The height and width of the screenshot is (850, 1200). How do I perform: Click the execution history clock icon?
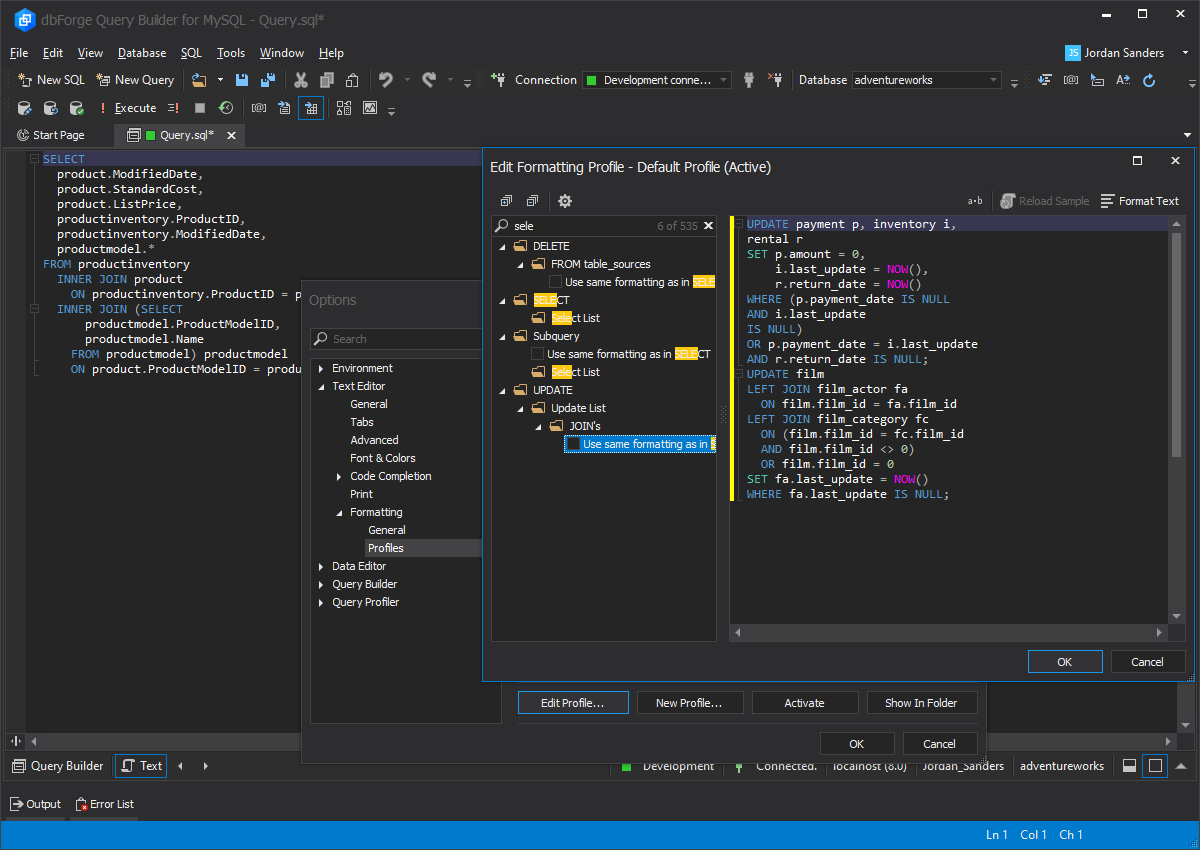pyautogui.click(x=226, y=108)
